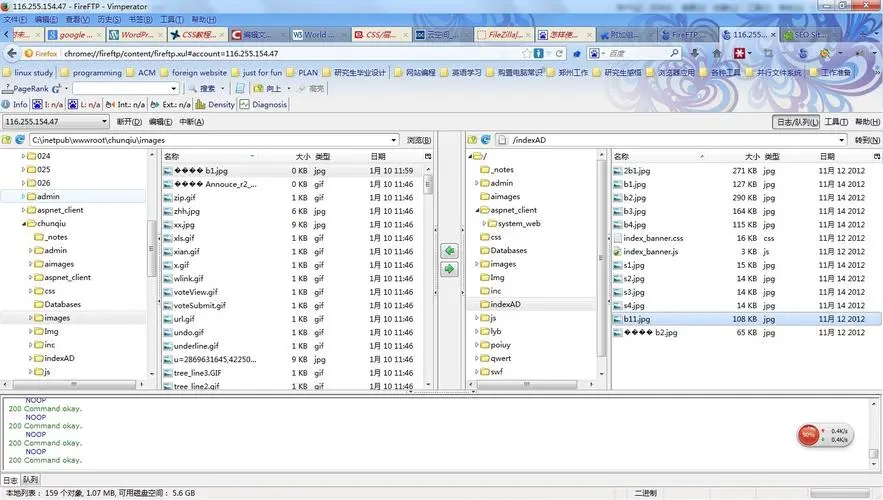Open the 文件(F) menu
The image size is (883, 500).
tap(15, 19)
